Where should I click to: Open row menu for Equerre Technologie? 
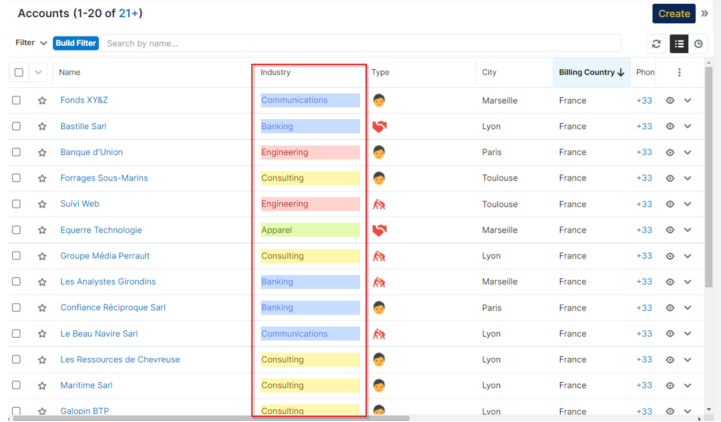coord(687,230)
